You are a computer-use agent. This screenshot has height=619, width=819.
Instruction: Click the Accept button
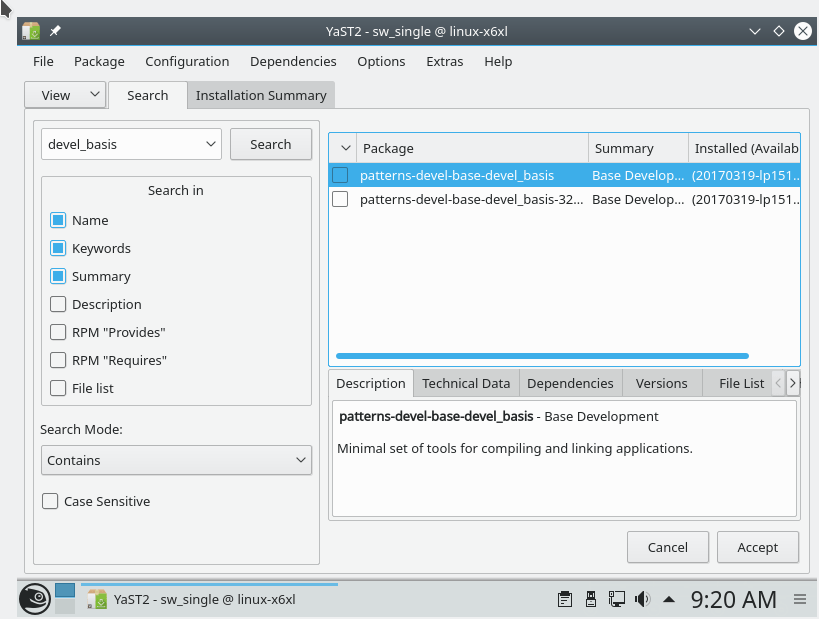[x=757, y=547]
